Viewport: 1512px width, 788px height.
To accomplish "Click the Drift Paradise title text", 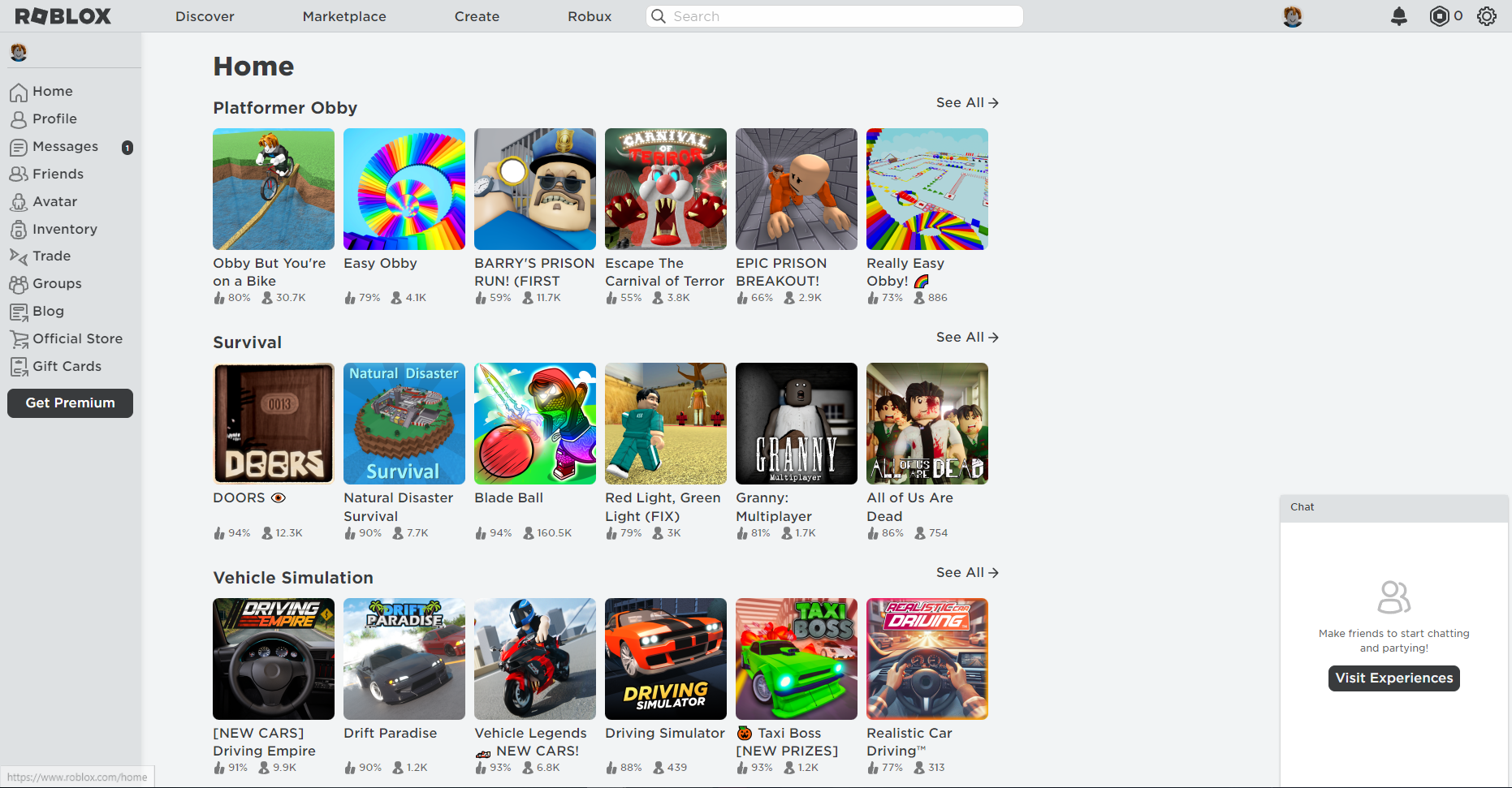I will 390,734.
